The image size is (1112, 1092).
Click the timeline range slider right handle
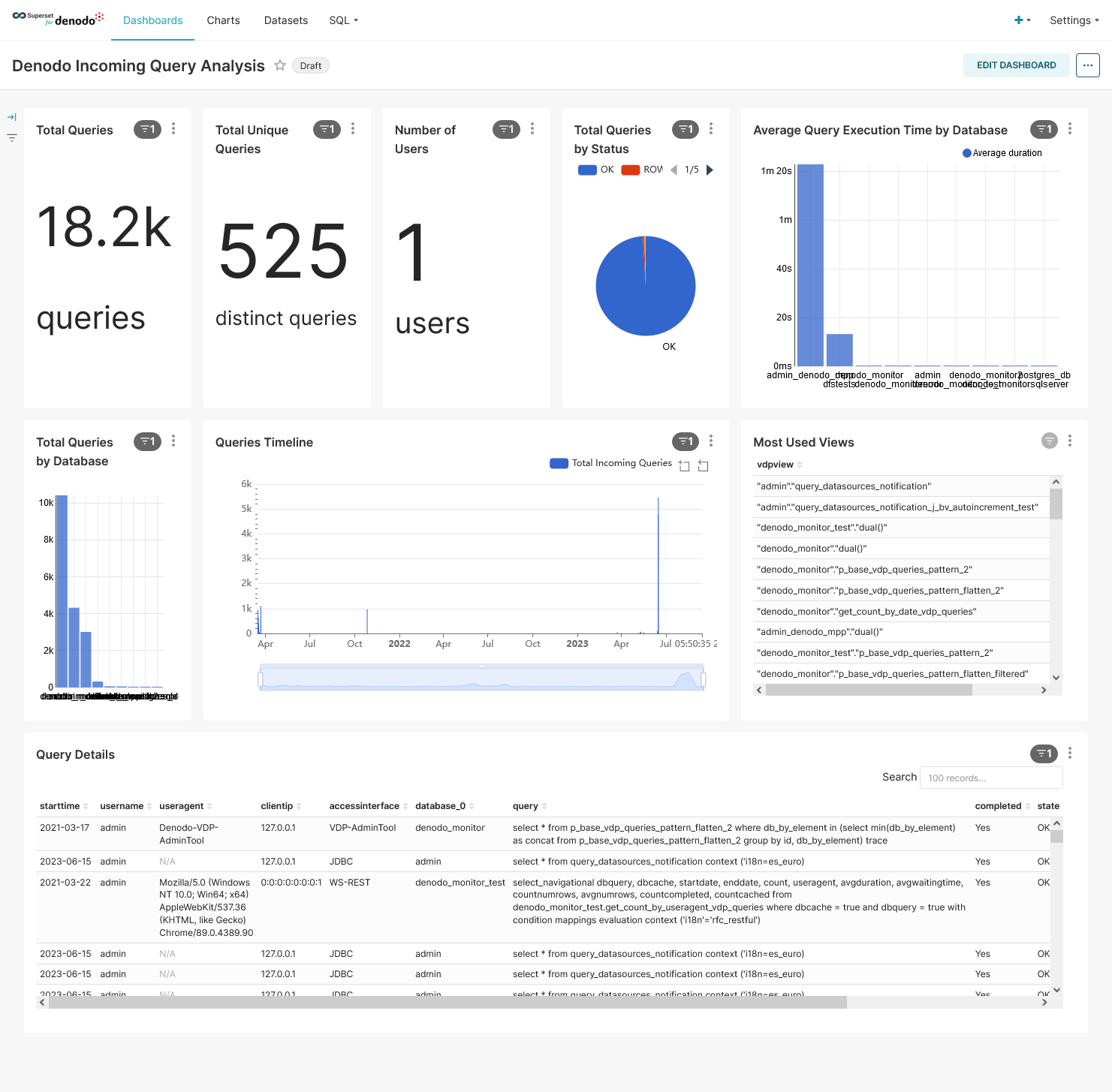[x=703, y=680]
